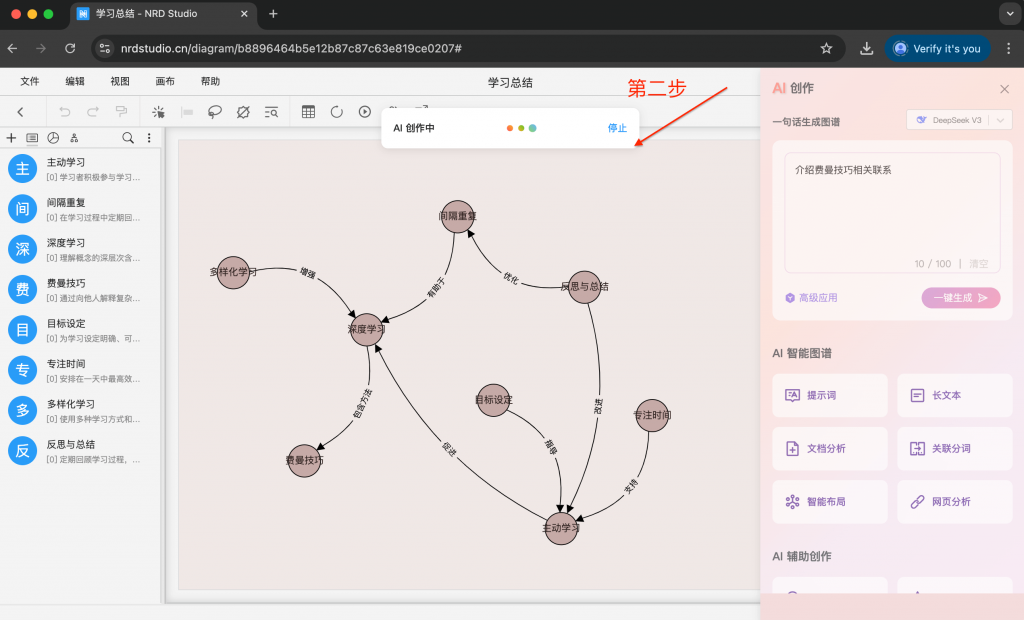
Task: Click the play button icon in toolbar
Action: [364, 112]
